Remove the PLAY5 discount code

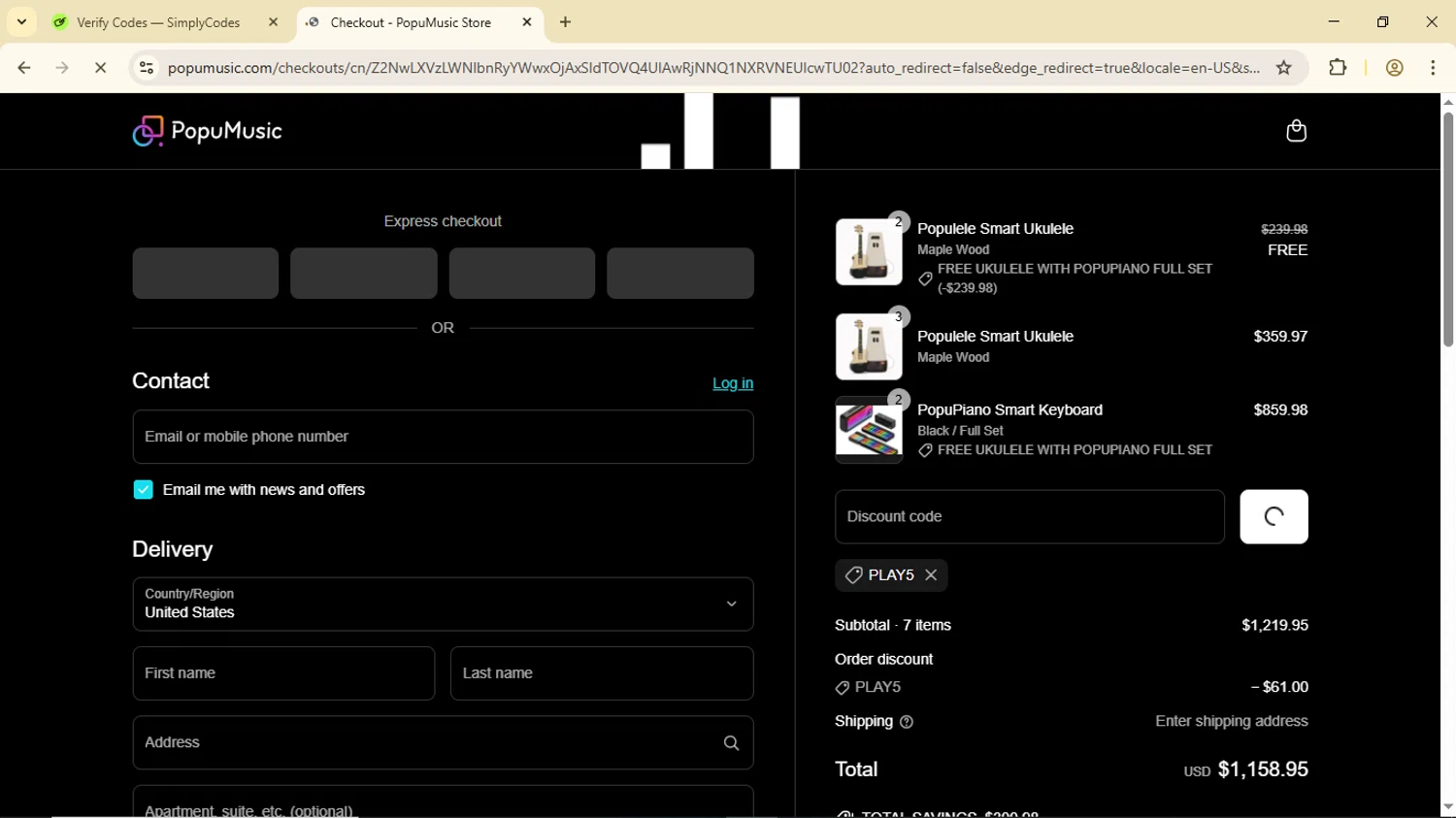click(x=931, y=575)
